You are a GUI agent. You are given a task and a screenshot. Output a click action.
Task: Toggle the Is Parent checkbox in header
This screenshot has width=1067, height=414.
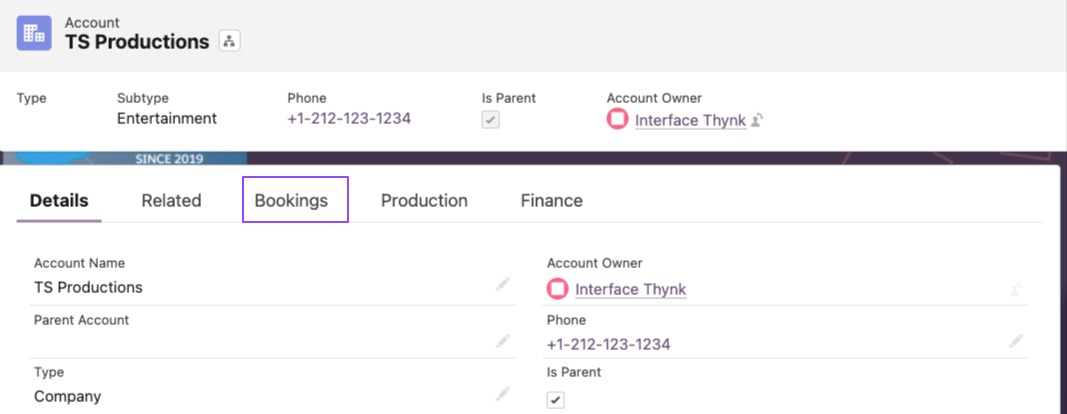coord(491,120)
